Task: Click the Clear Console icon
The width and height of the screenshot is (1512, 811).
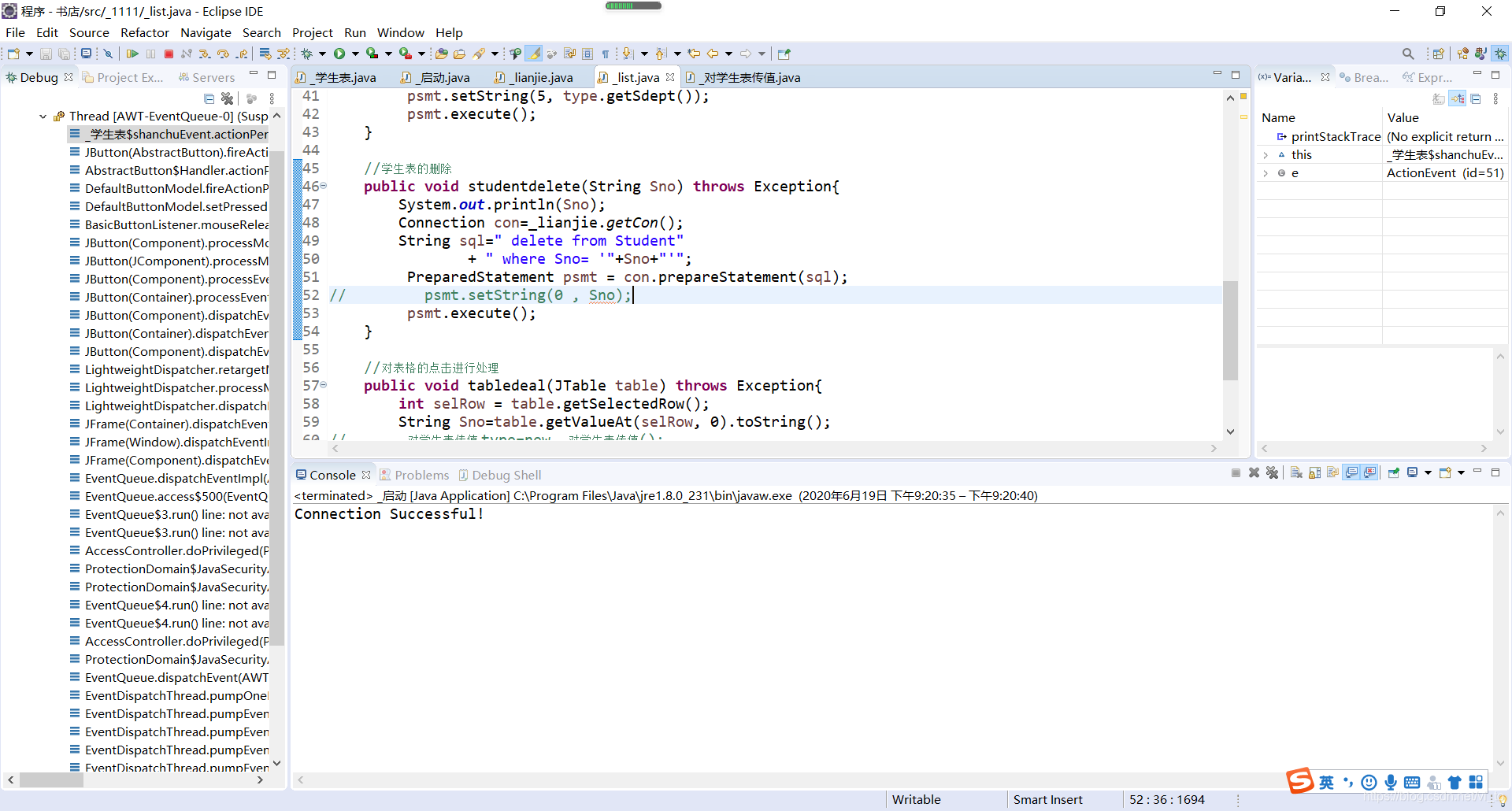Action: coord(1296,472)
